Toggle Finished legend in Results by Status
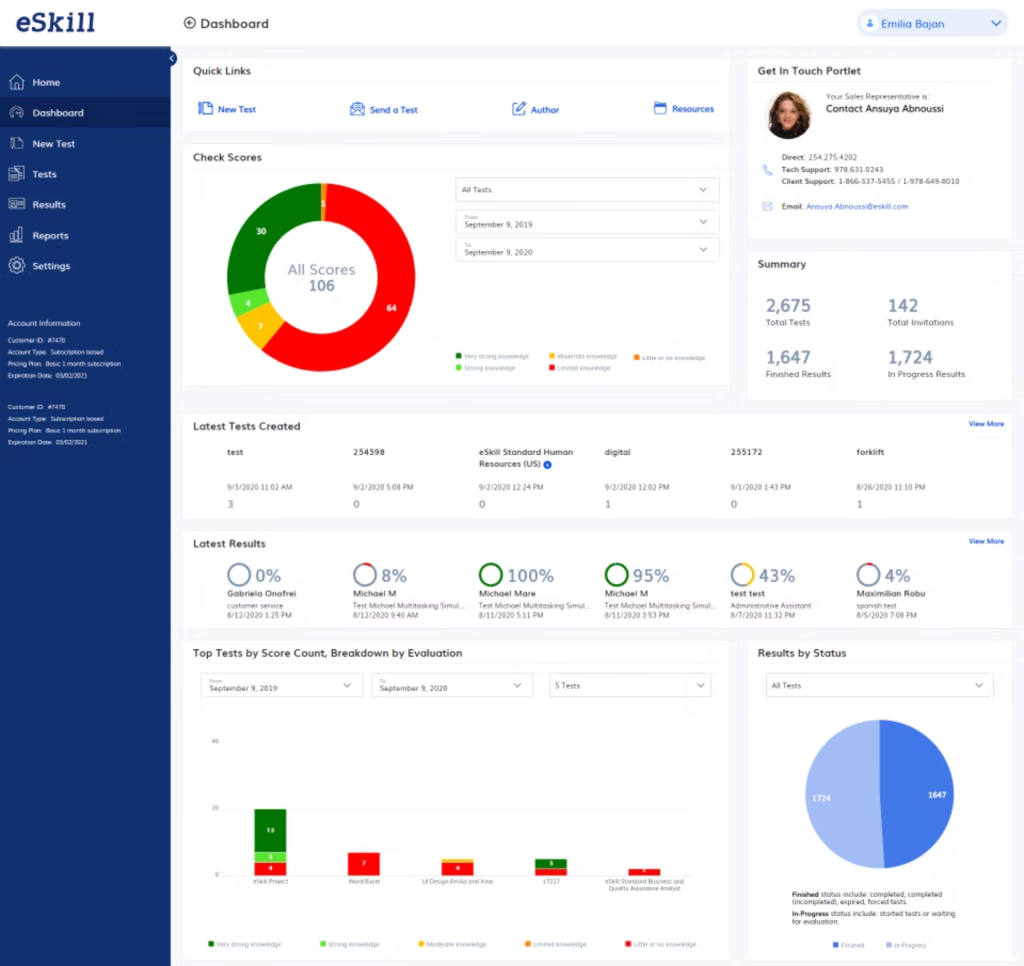 pos(850,943)
